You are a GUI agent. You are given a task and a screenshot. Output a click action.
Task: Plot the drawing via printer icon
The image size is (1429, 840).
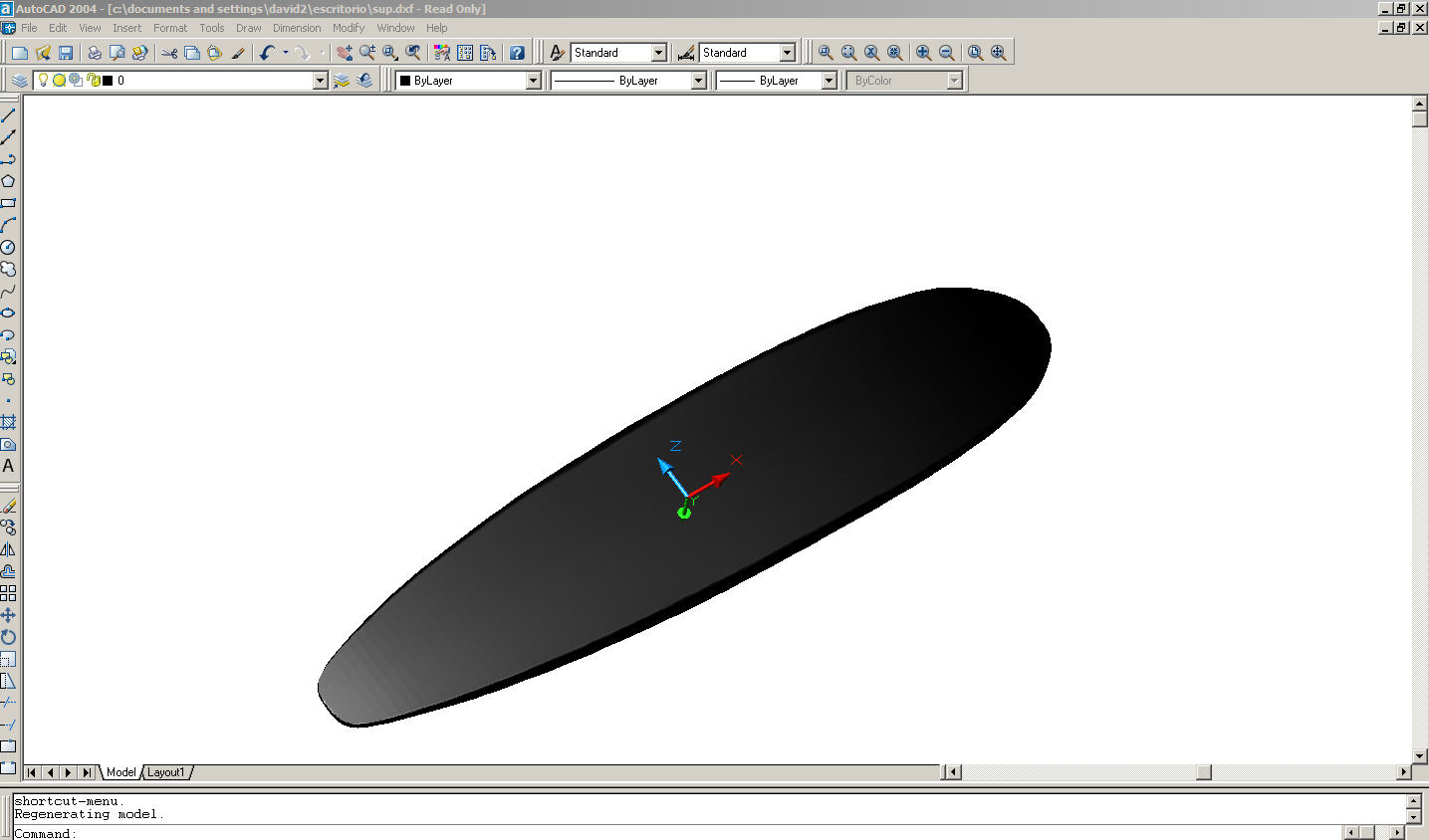point(95,53)
